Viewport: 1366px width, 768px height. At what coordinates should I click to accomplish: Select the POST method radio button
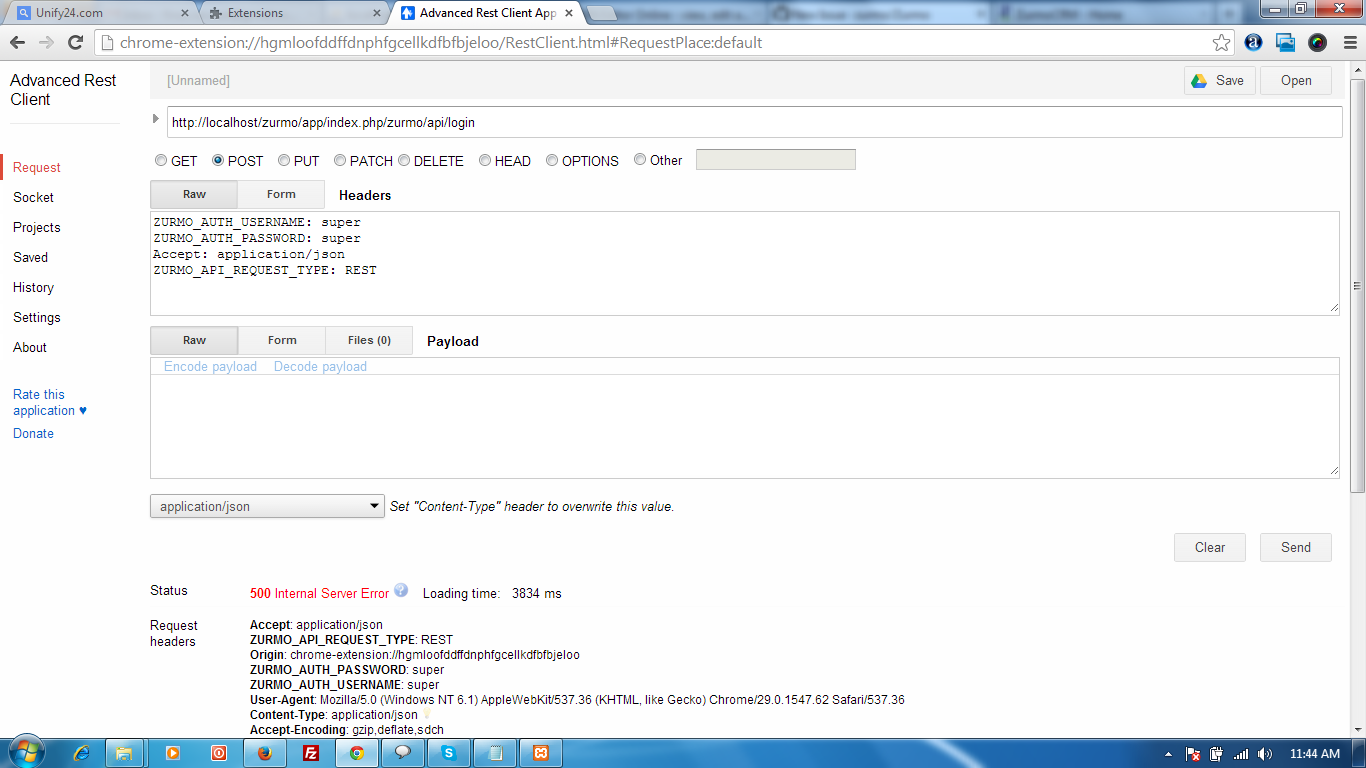(218, 160)
